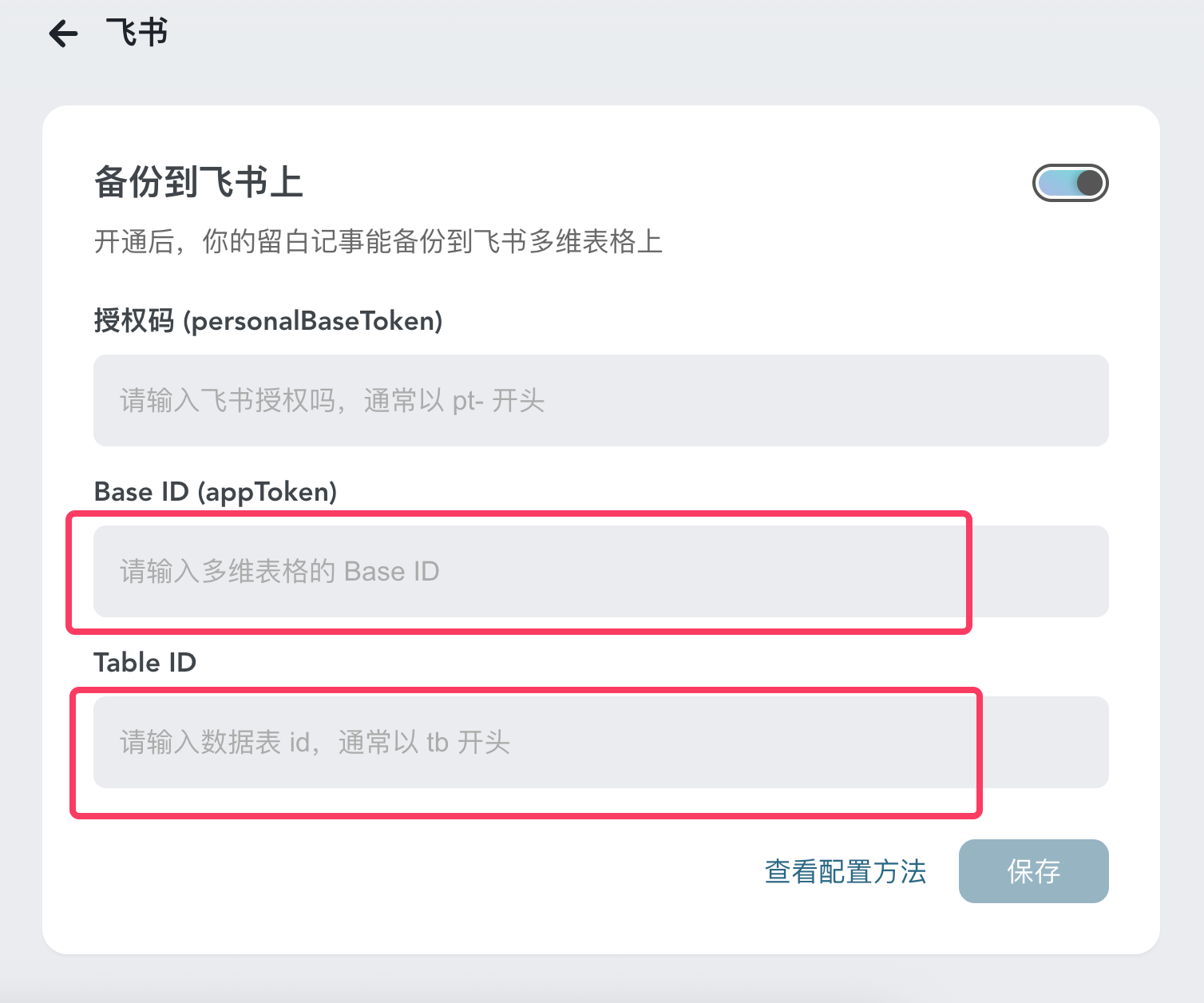Toggle the 备份到飞书上 switch
1204x1003 pixels.
click(1070, 183)
